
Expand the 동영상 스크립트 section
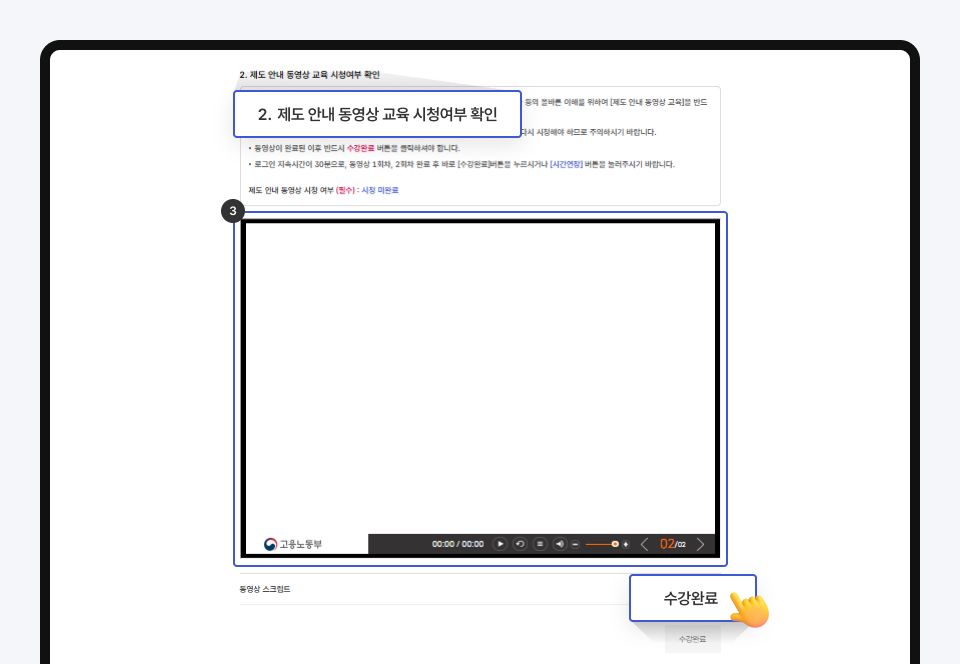(265, 589)
